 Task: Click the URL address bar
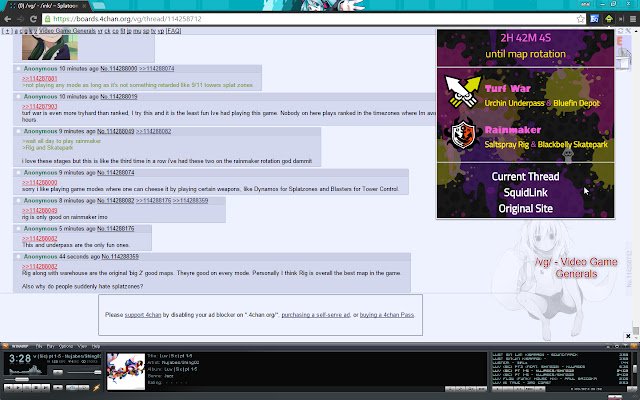click(310, 19)
